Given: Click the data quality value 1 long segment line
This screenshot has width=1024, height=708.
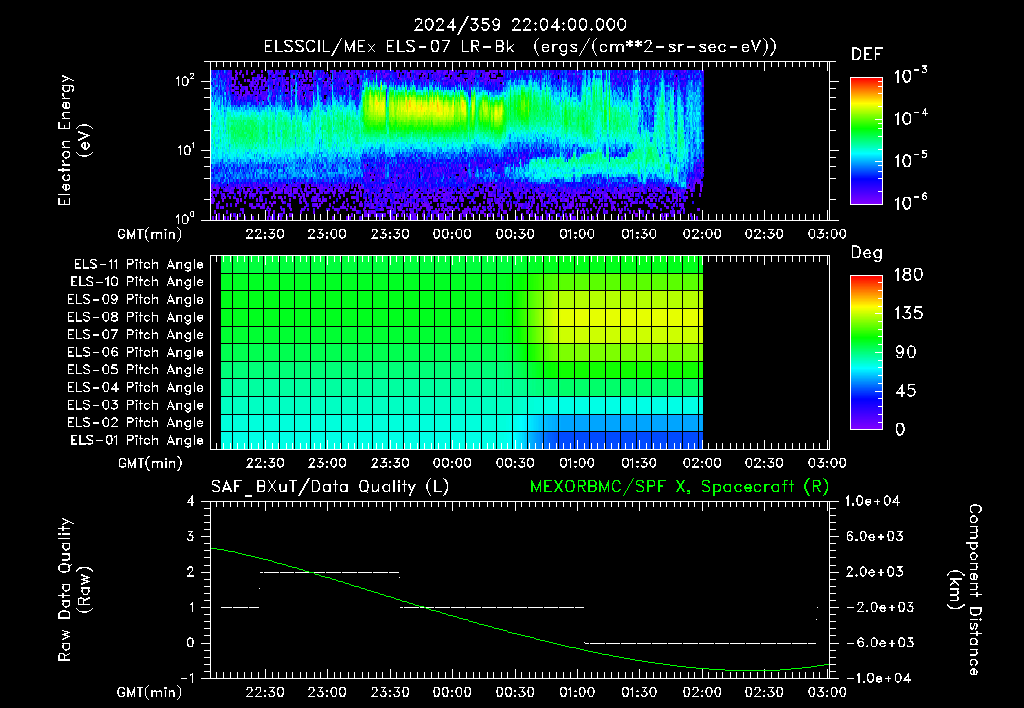Looking at the screenshot, I should (492, 607).
